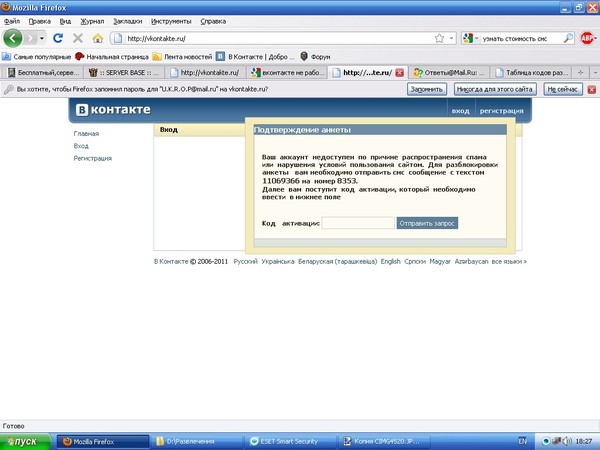Click the 'регистрация' link in the header
The height and width of the screenshot is (450, 600).
point(501,111)
